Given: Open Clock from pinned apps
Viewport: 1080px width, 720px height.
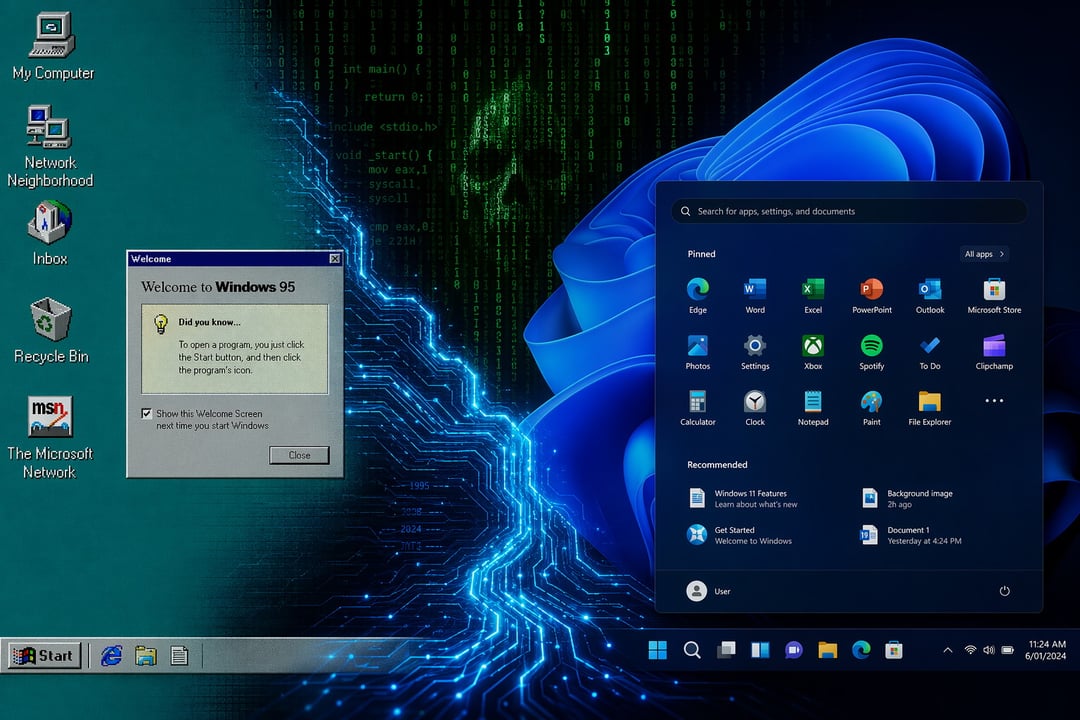Looking at the screenshot, I should pyautogui.click(x=755, y=408).
